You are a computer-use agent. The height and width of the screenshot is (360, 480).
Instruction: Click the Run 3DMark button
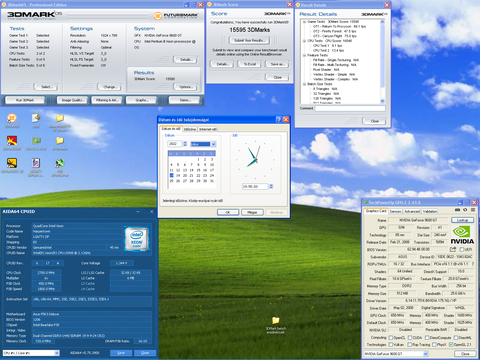pyautogui.click(x=25, y=100)
